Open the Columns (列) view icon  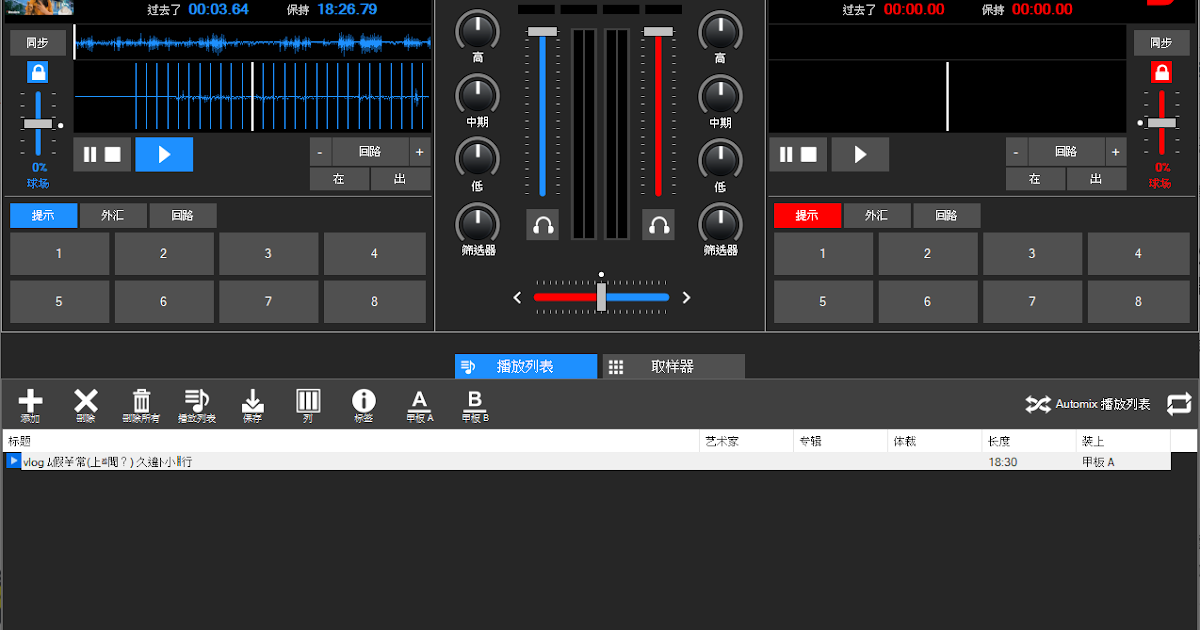[x=308, y=404]
